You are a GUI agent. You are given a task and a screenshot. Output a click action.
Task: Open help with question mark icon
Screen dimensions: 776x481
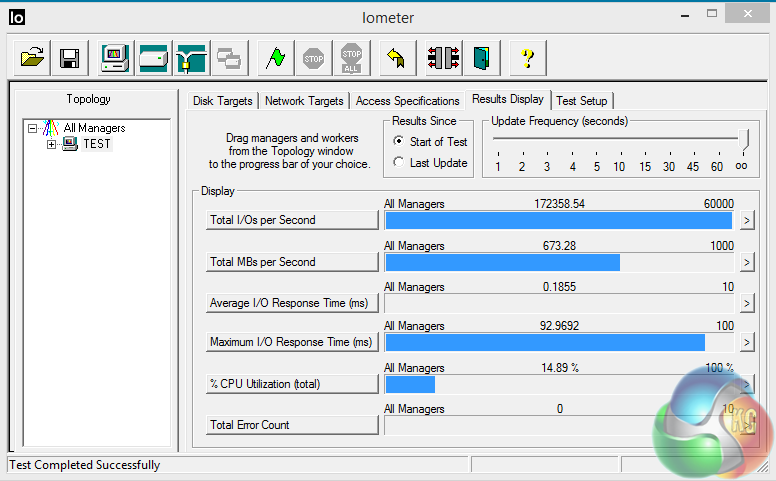(528, 58)
